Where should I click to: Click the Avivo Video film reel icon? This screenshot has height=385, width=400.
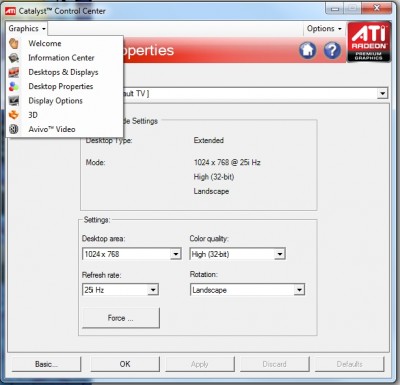tap(14, 129)
